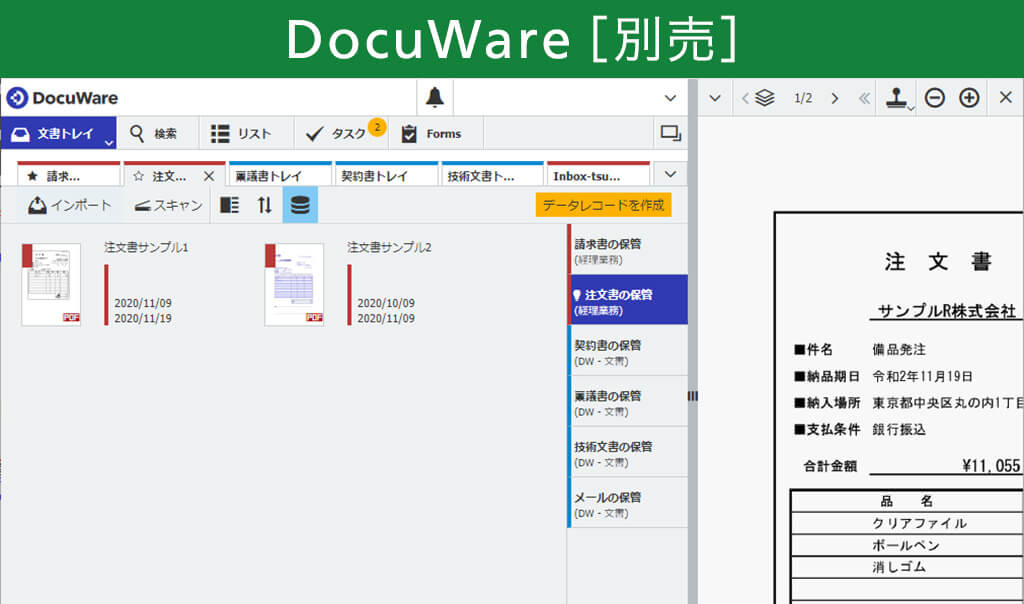This screenshot has height=604, width=1024.
Task: Go to next page in viewer
Action: click(834, 97)
